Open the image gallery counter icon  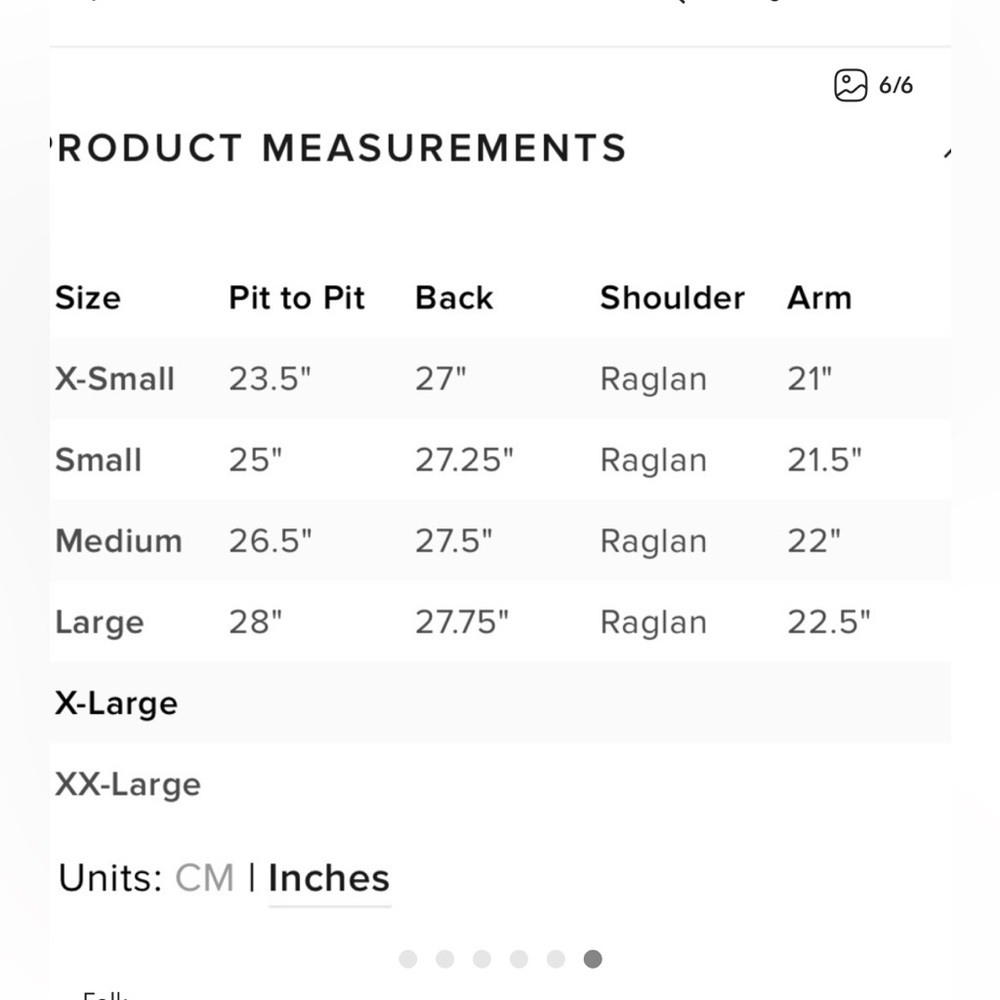click(850, 85)
